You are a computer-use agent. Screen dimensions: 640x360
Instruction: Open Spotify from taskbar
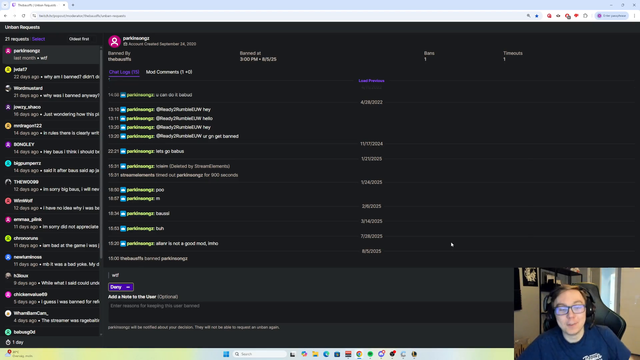point(370,354)
